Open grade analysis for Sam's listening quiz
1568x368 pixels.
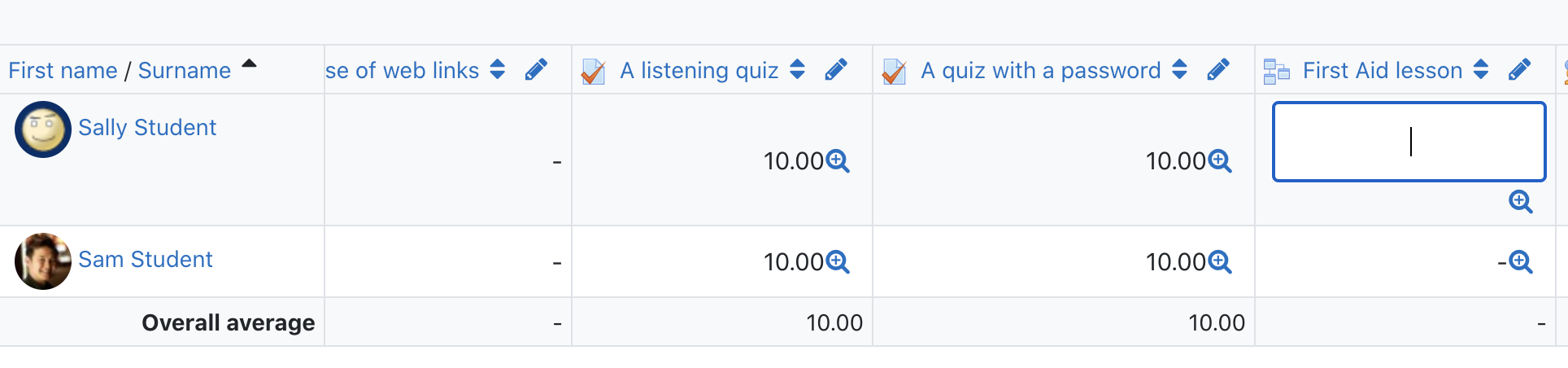(x=838, y=262)
